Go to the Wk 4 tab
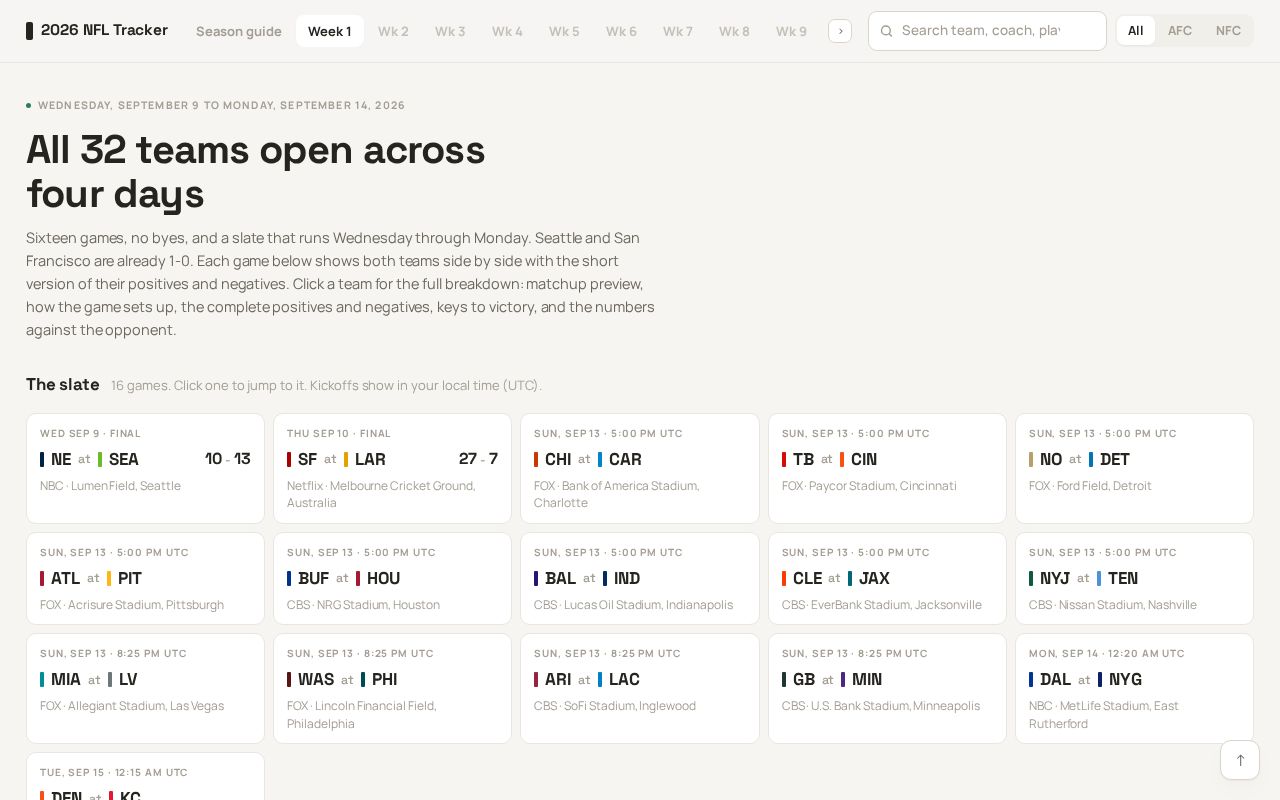 coord(507,31)
